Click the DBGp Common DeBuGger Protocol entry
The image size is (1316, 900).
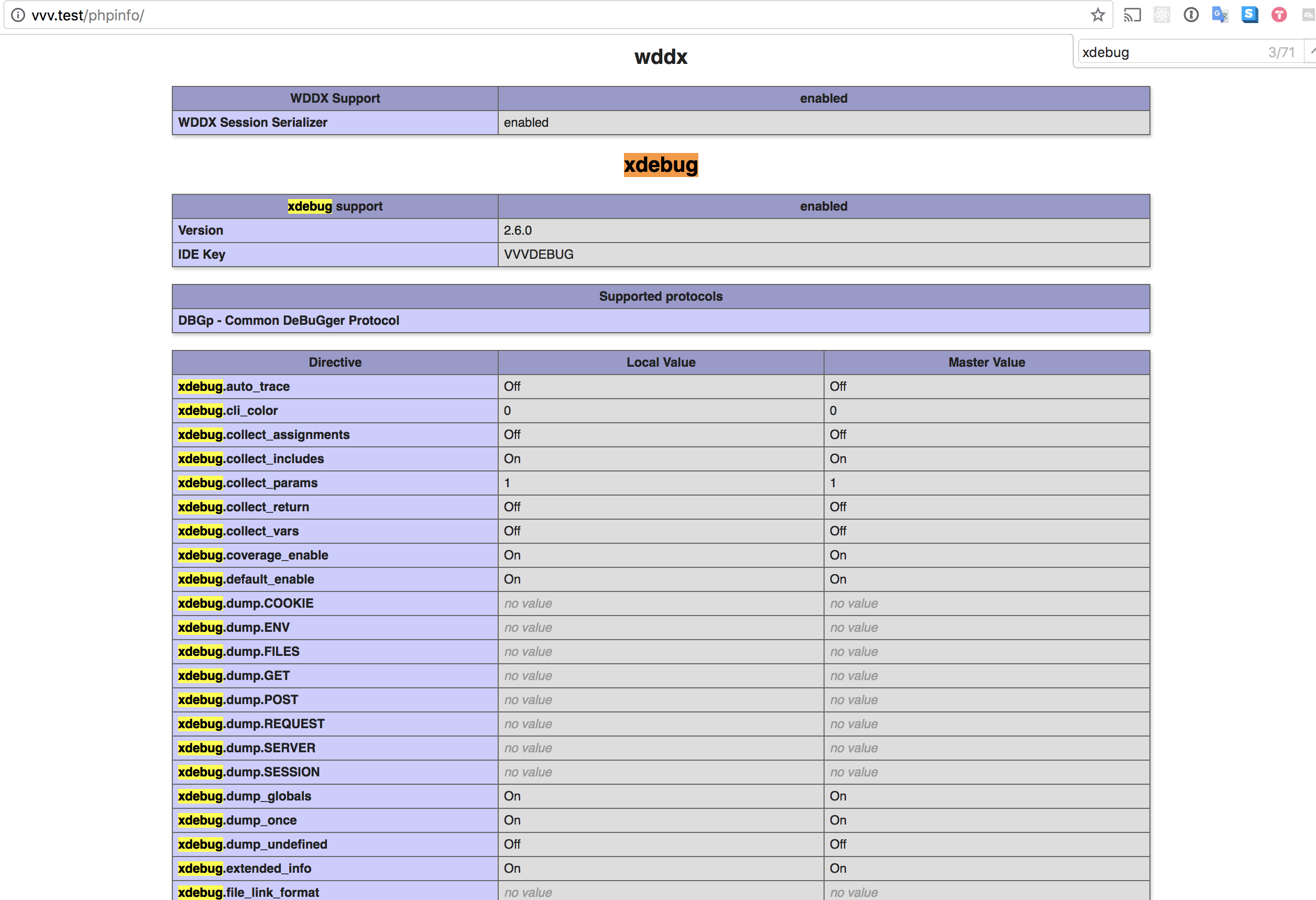point(288,320)
